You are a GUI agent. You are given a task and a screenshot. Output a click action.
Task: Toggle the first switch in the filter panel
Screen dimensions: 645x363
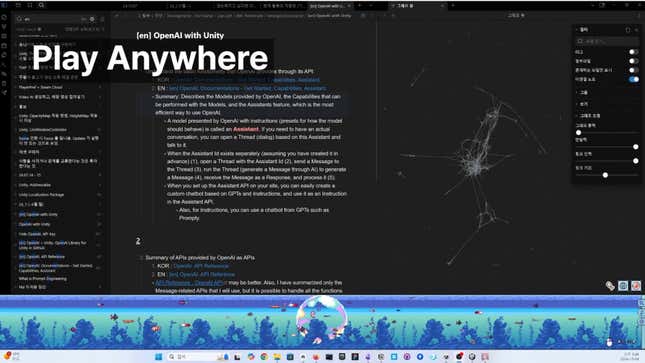[x=633, y=52]
